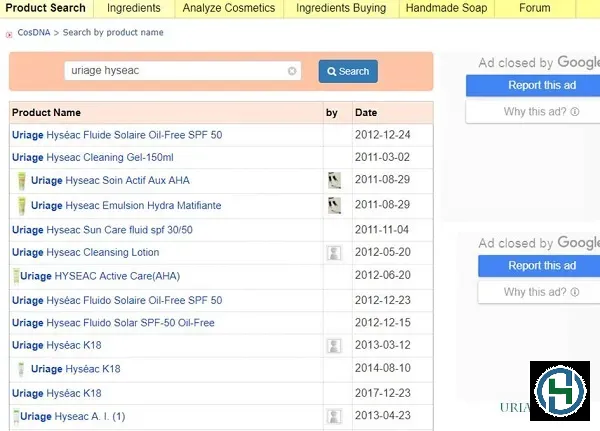600x431 pixels.
Task: Click the date 2012-12-15
Action: pyautogui.click(x=383, y=323)
